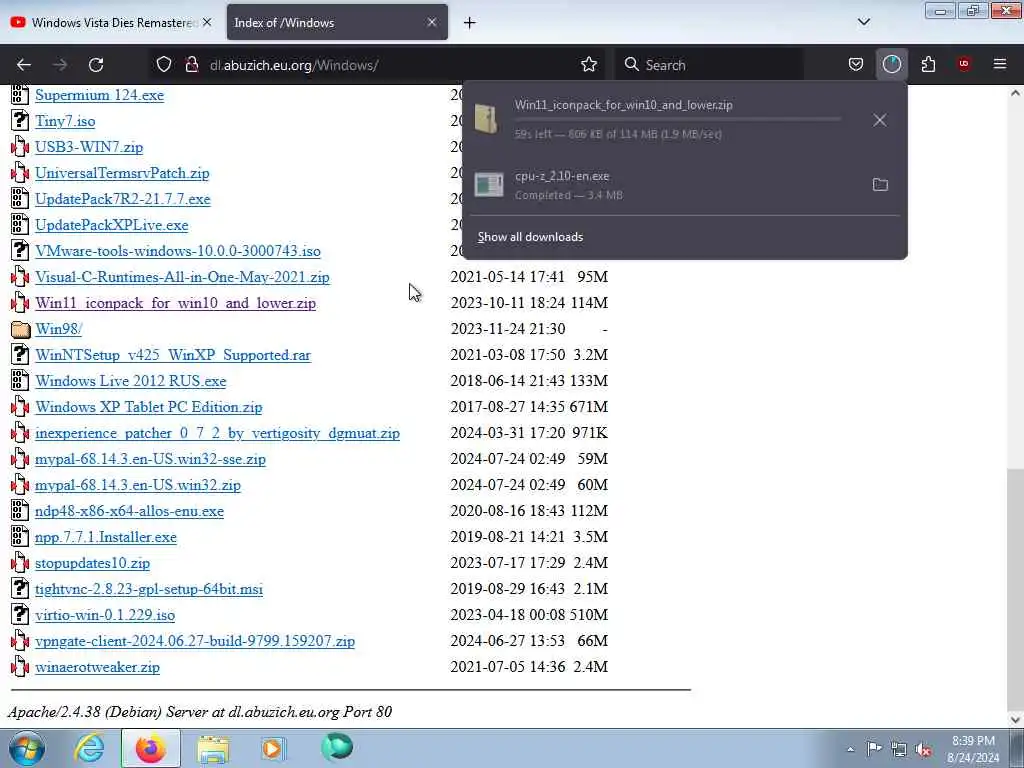Go back to the previous page
This screenshot has height=768, width=1024.
pos(24,65)
